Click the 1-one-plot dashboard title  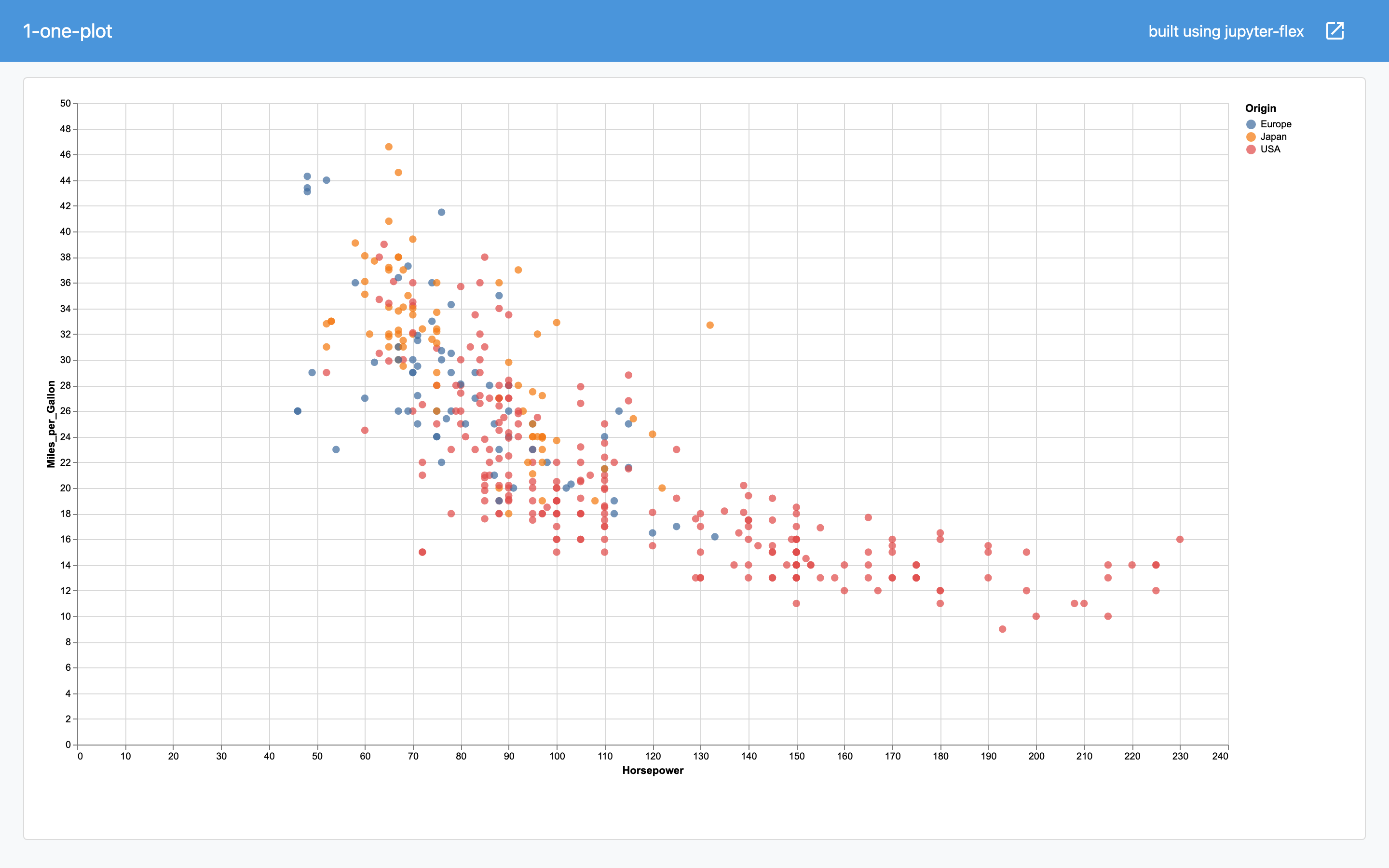(67, 31)
